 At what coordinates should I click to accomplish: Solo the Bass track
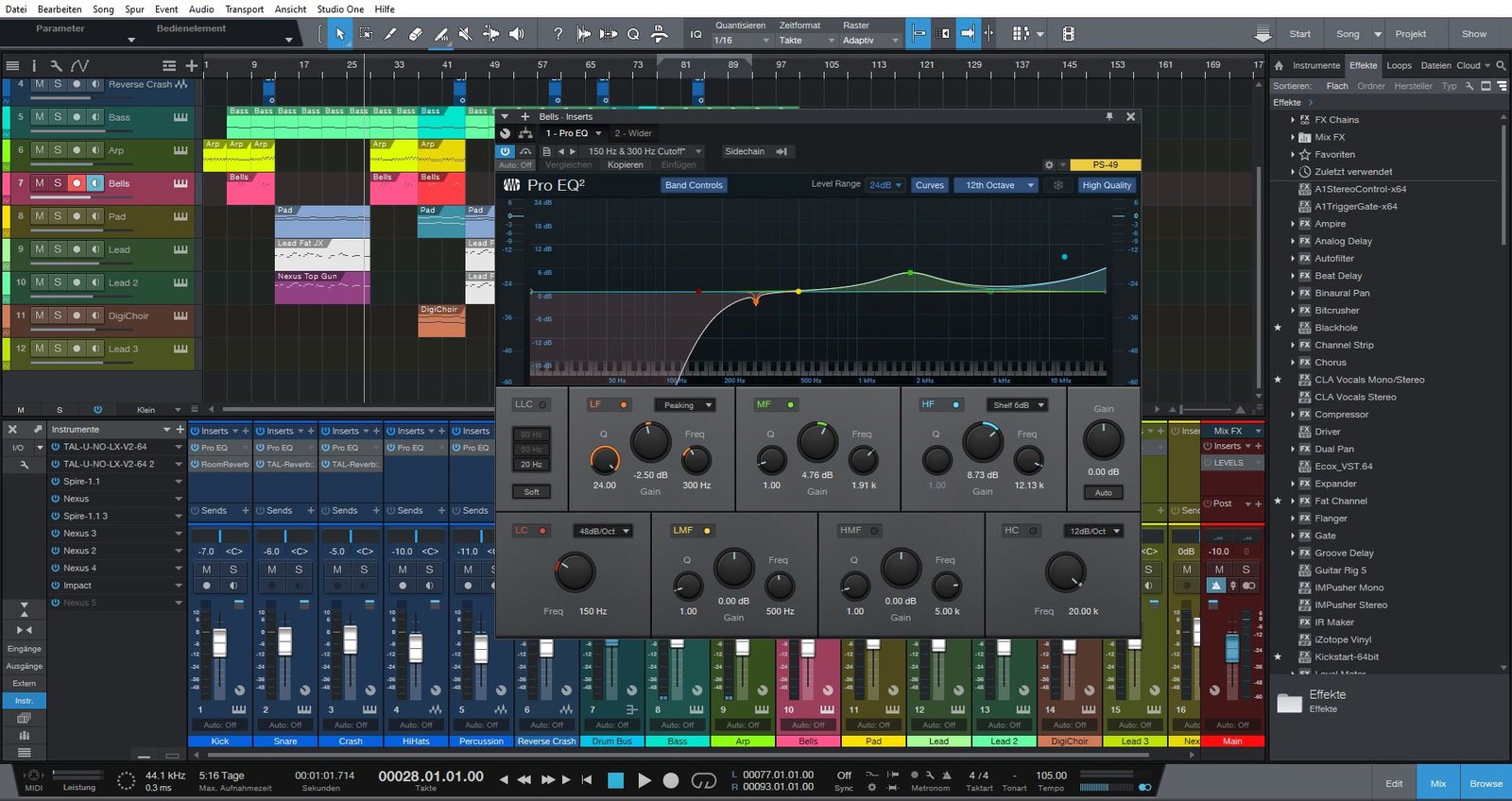click(x=58, y=117)
